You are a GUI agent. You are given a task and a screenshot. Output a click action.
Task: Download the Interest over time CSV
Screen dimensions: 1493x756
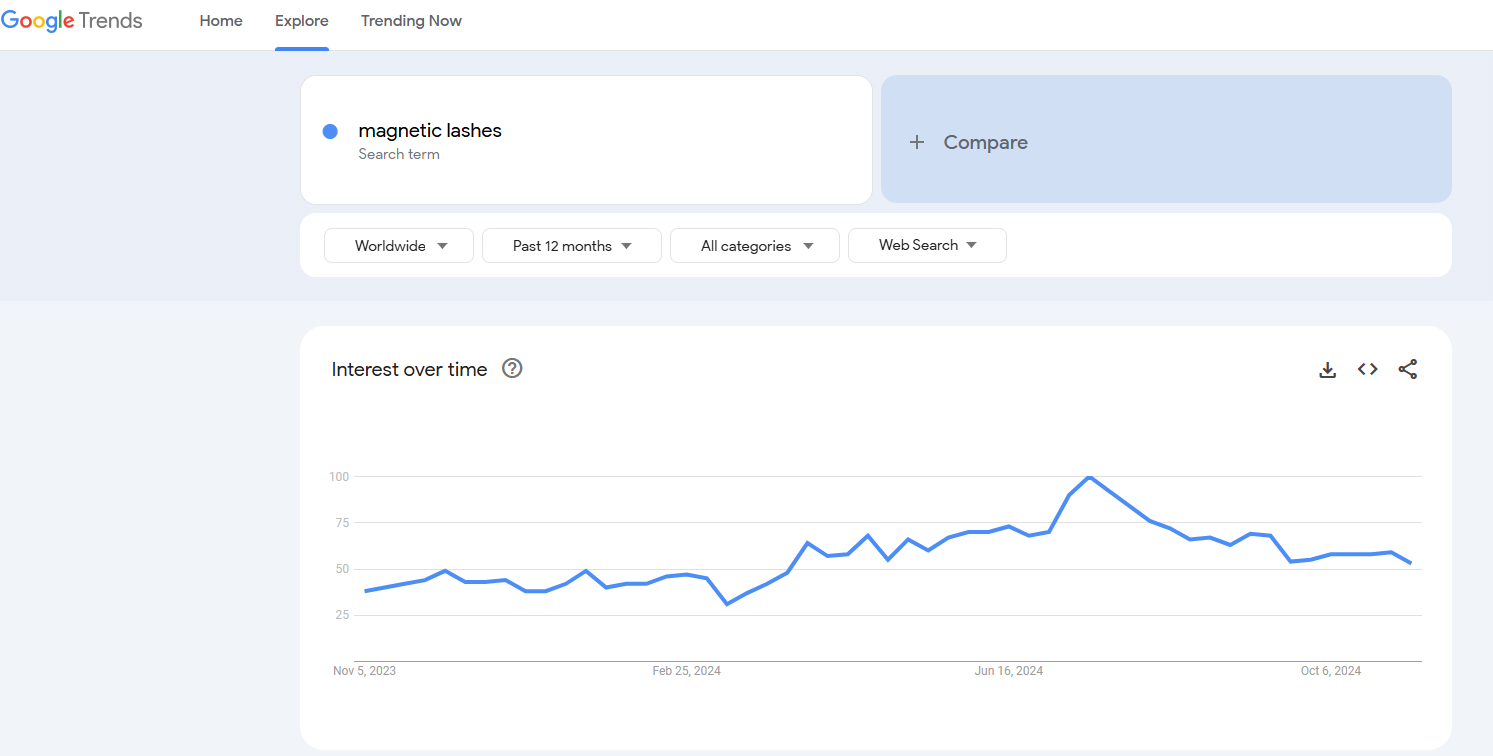coord(1328,370)
